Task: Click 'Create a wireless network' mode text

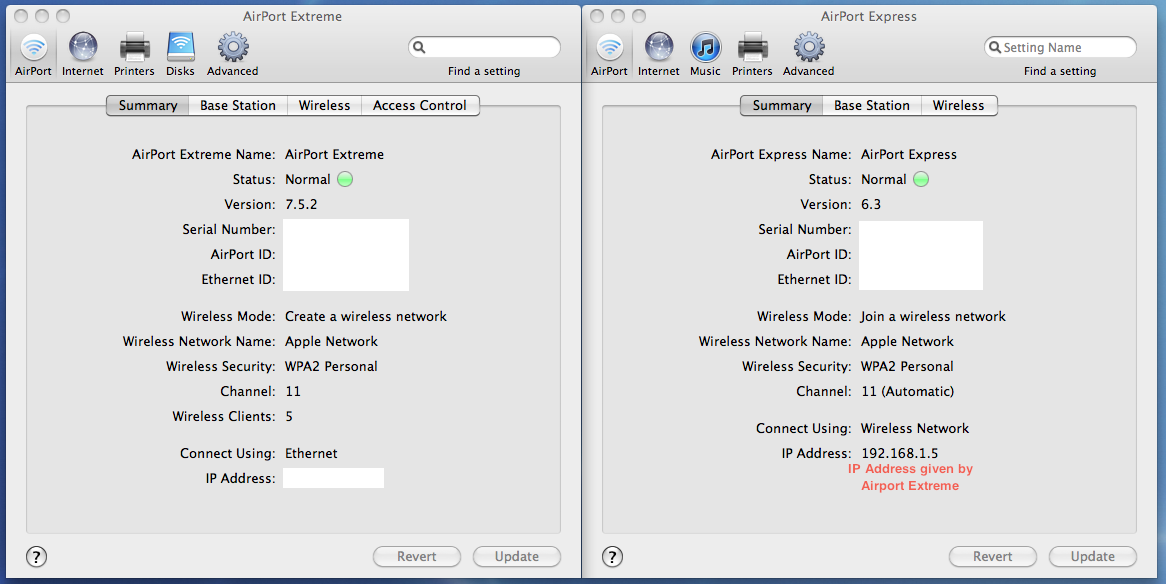Action: (x=366, y=316)
